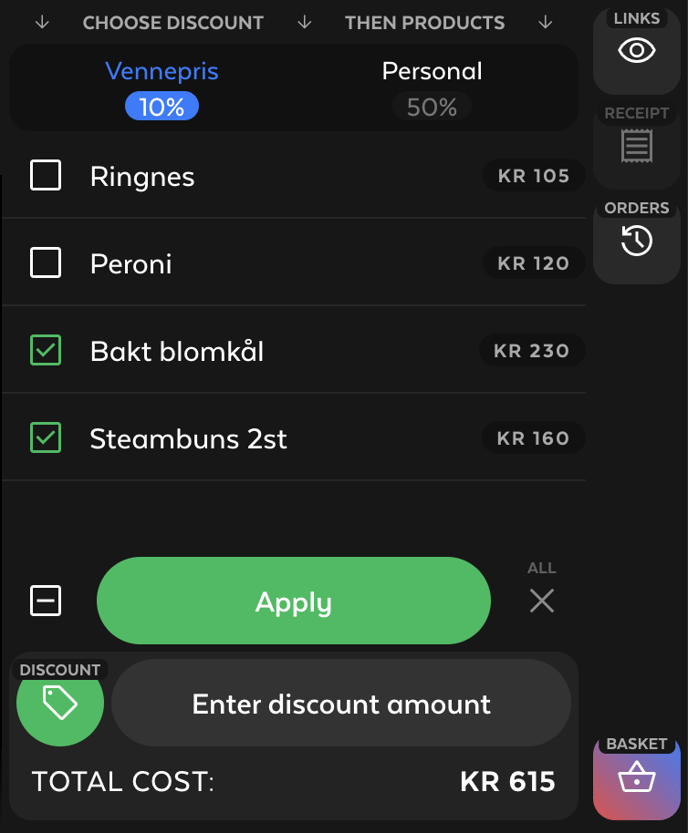
Task: Open the LINKS eye icon panel
Action: click(x=636, y=50)
